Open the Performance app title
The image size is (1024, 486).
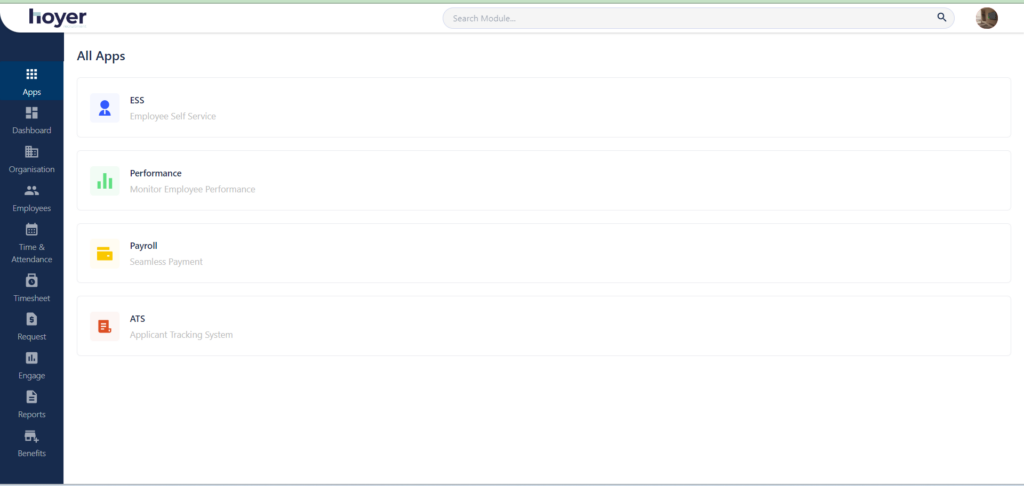point(155,173)
